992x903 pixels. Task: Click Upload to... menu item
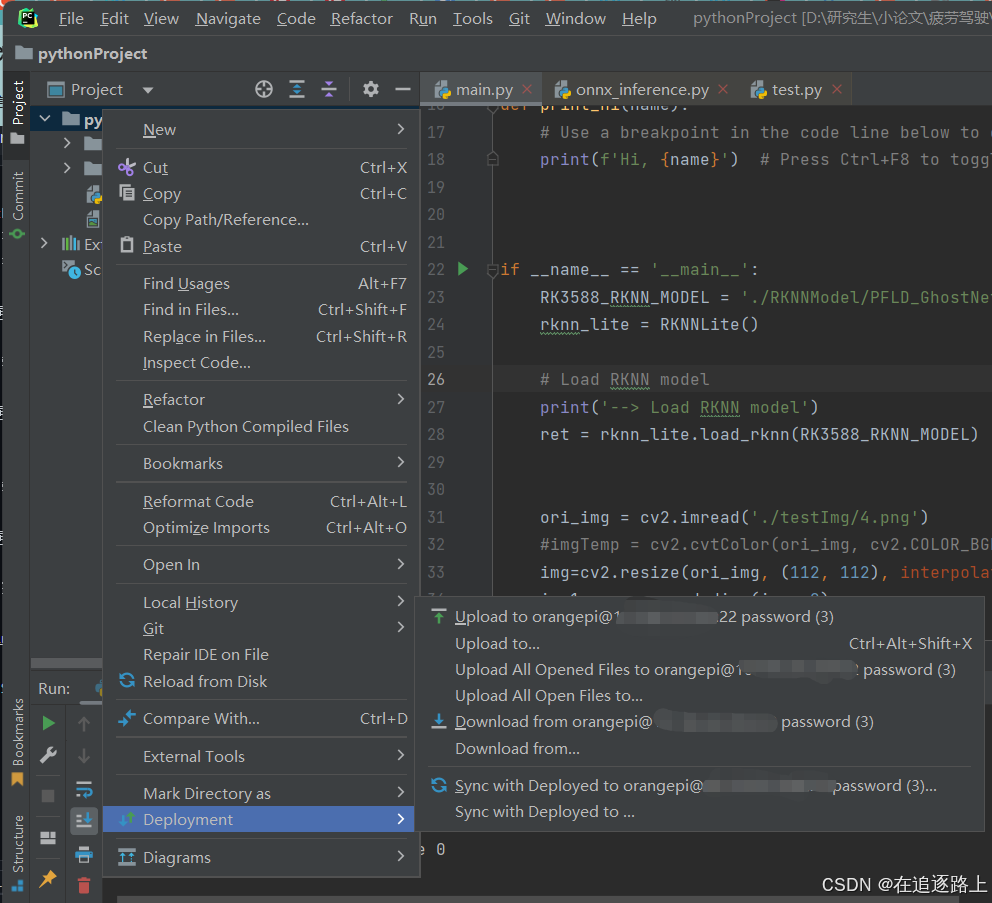[700, 644]
